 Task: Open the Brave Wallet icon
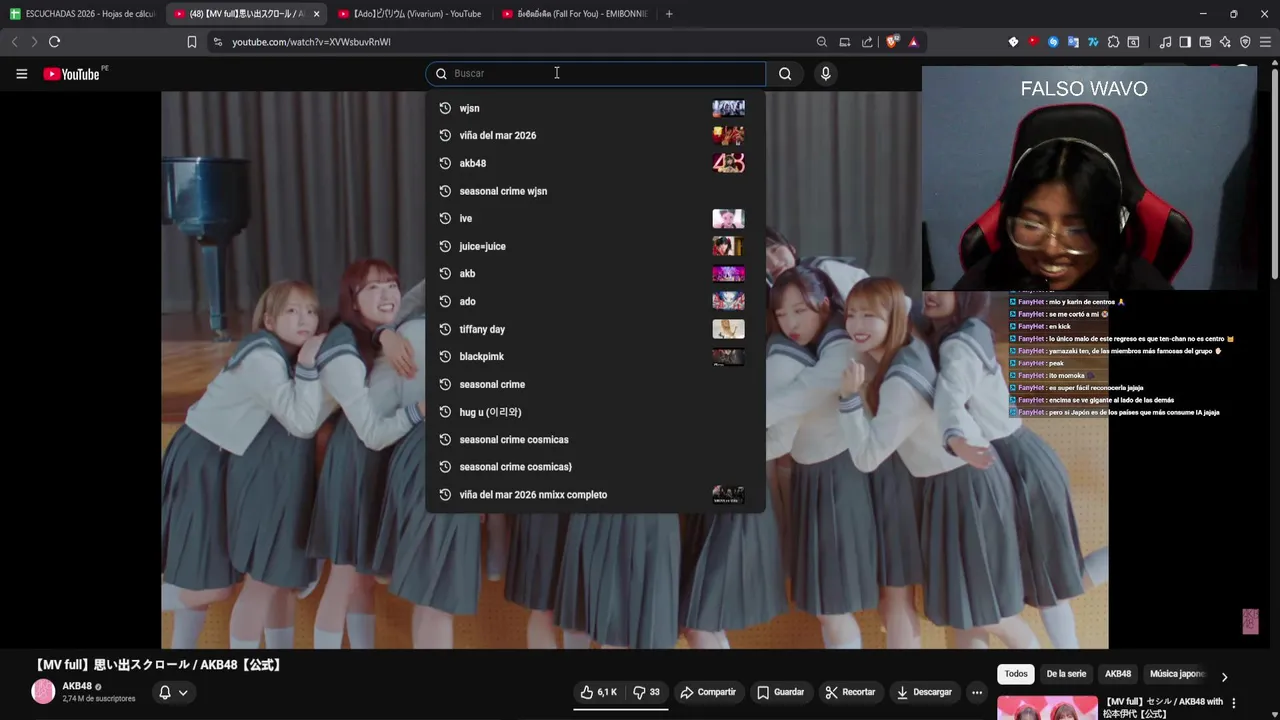(1205, 42)
